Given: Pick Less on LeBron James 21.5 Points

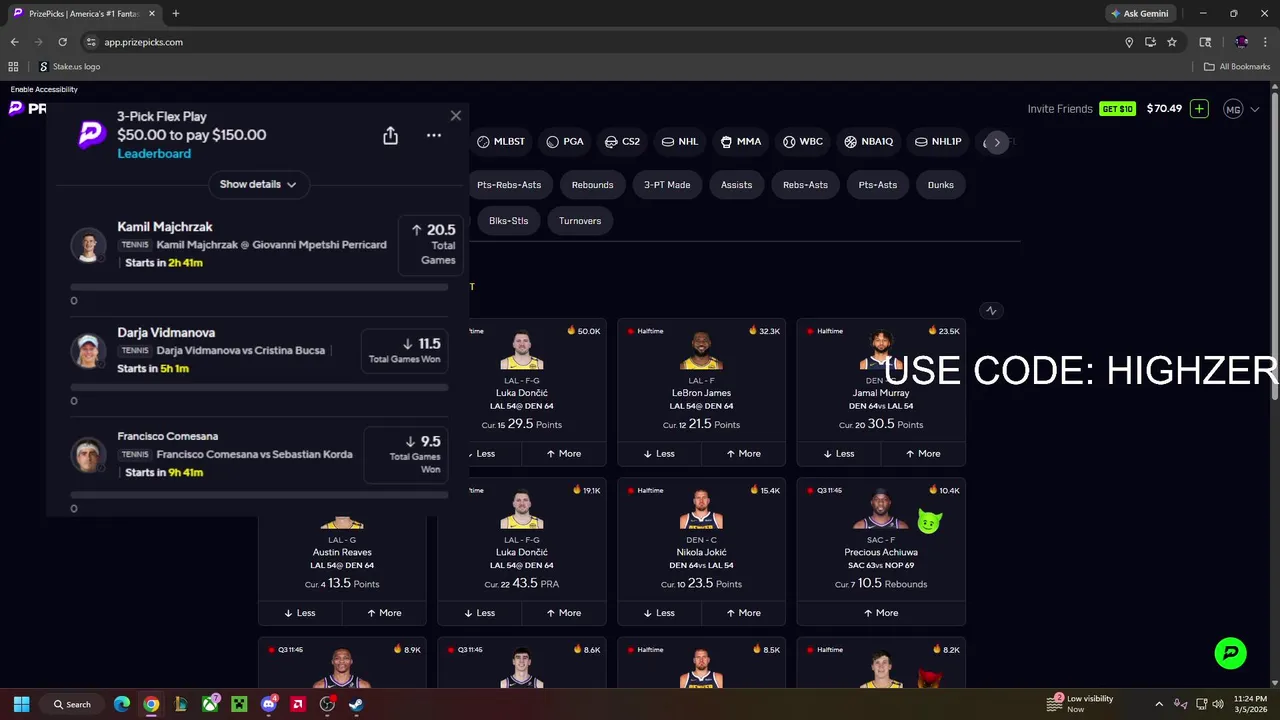Looking at the screenshot, I should tap(659, 453).
